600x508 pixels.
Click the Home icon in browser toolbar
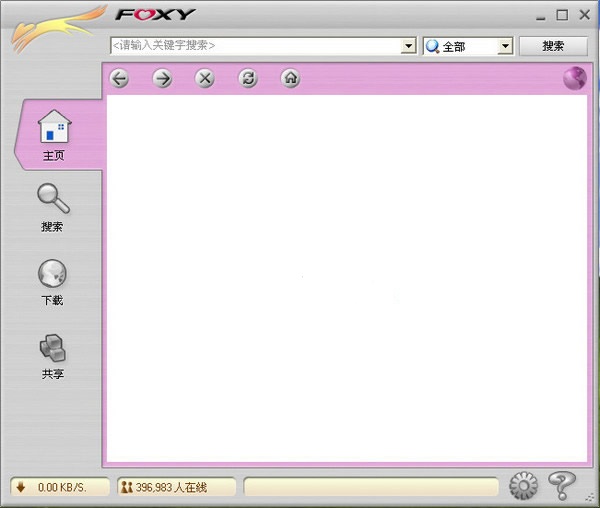coord(290,79)
